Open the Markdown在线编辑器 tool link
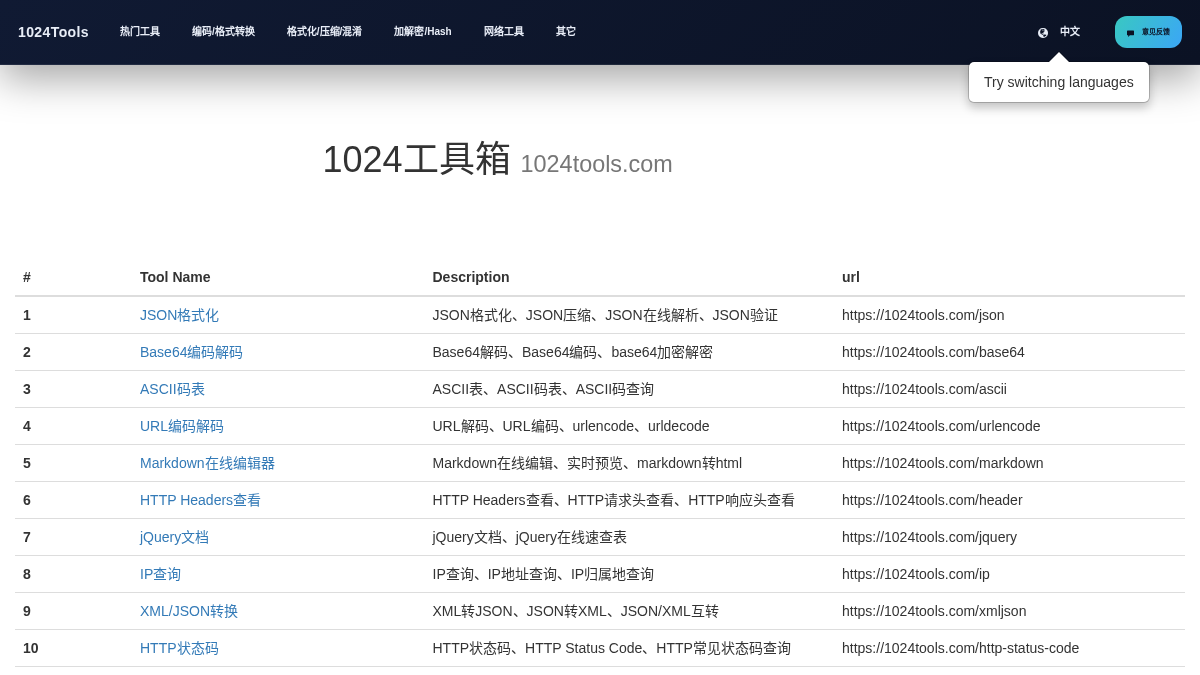 click(x=207, y=463)
